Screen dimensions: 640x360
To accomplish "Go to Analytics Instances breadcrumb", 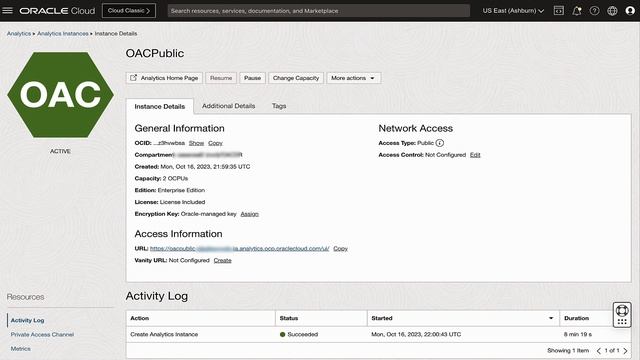I will click(x=63, y=33).
